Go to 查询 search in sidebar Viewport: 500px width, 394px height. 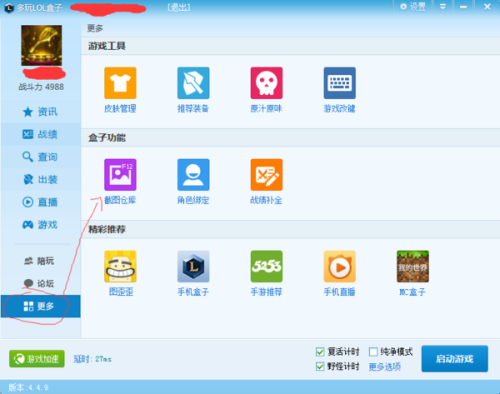click(40, 157)
